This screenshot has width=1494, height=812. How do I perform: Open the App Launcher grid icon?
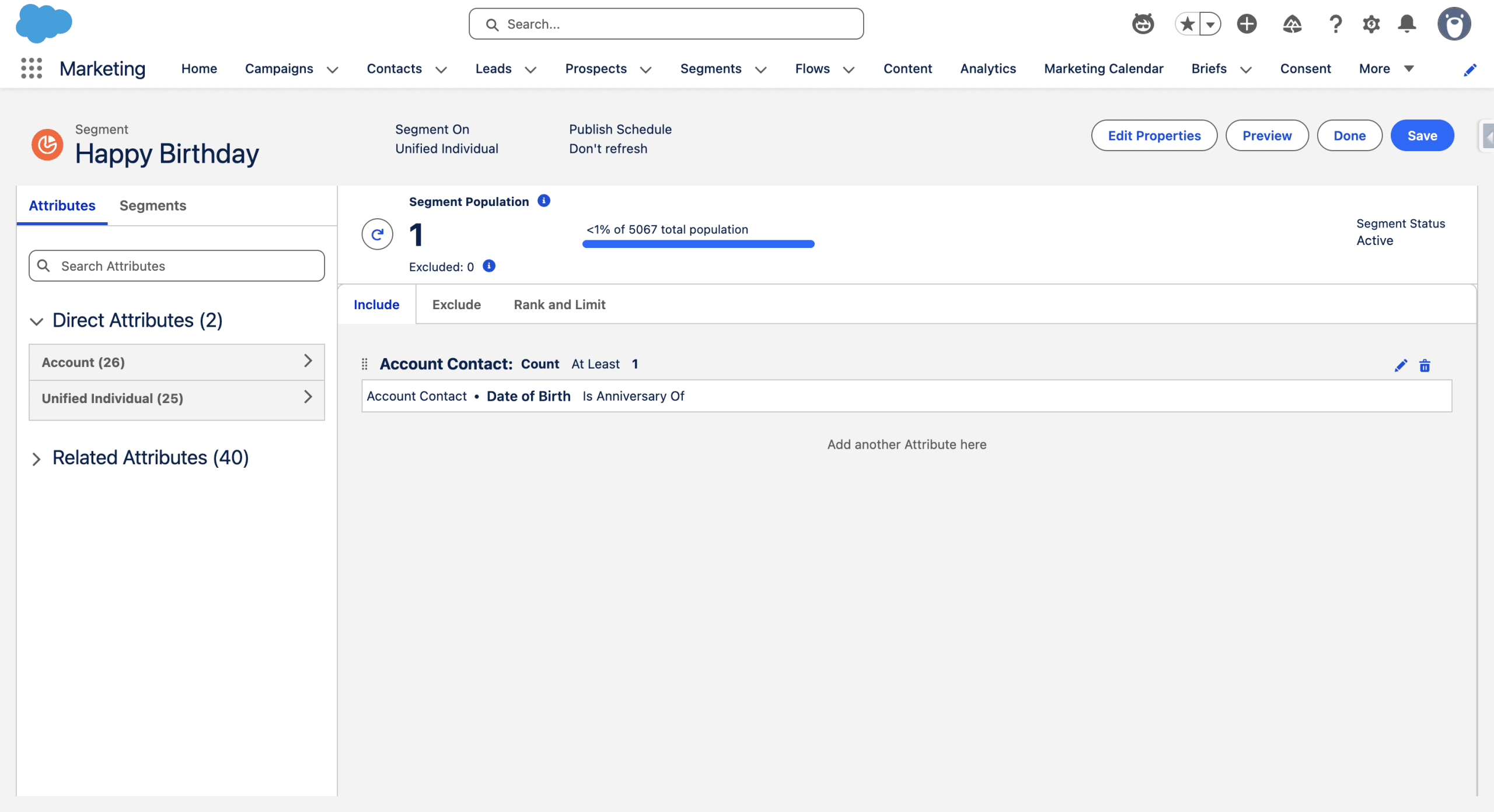(x=32, y=68)
